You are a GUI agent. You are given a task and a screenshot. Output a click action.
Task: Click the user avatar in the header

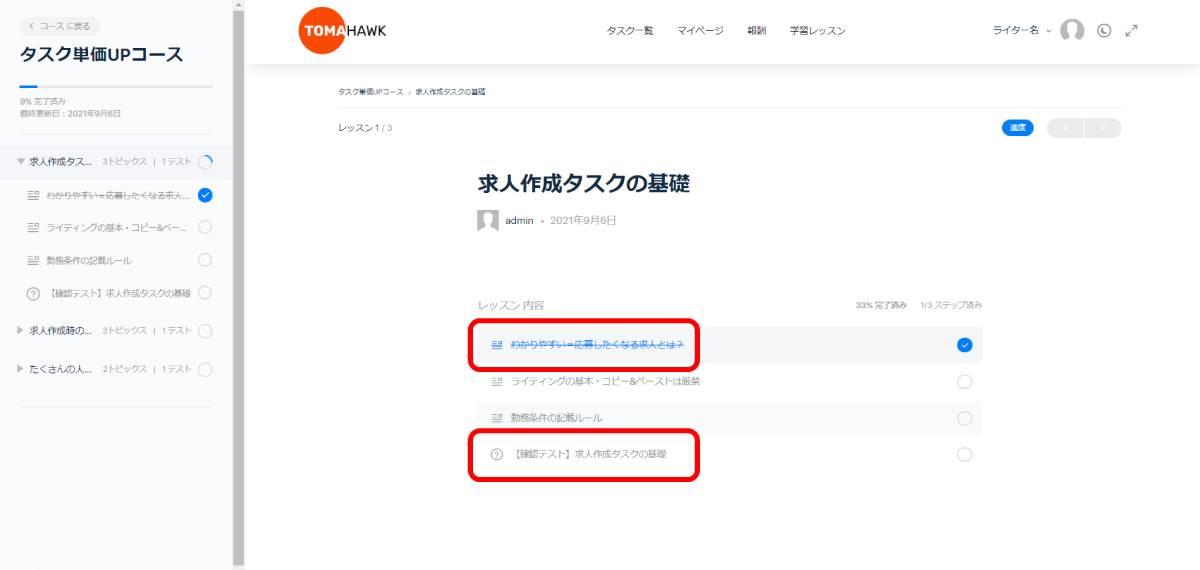1072,31
